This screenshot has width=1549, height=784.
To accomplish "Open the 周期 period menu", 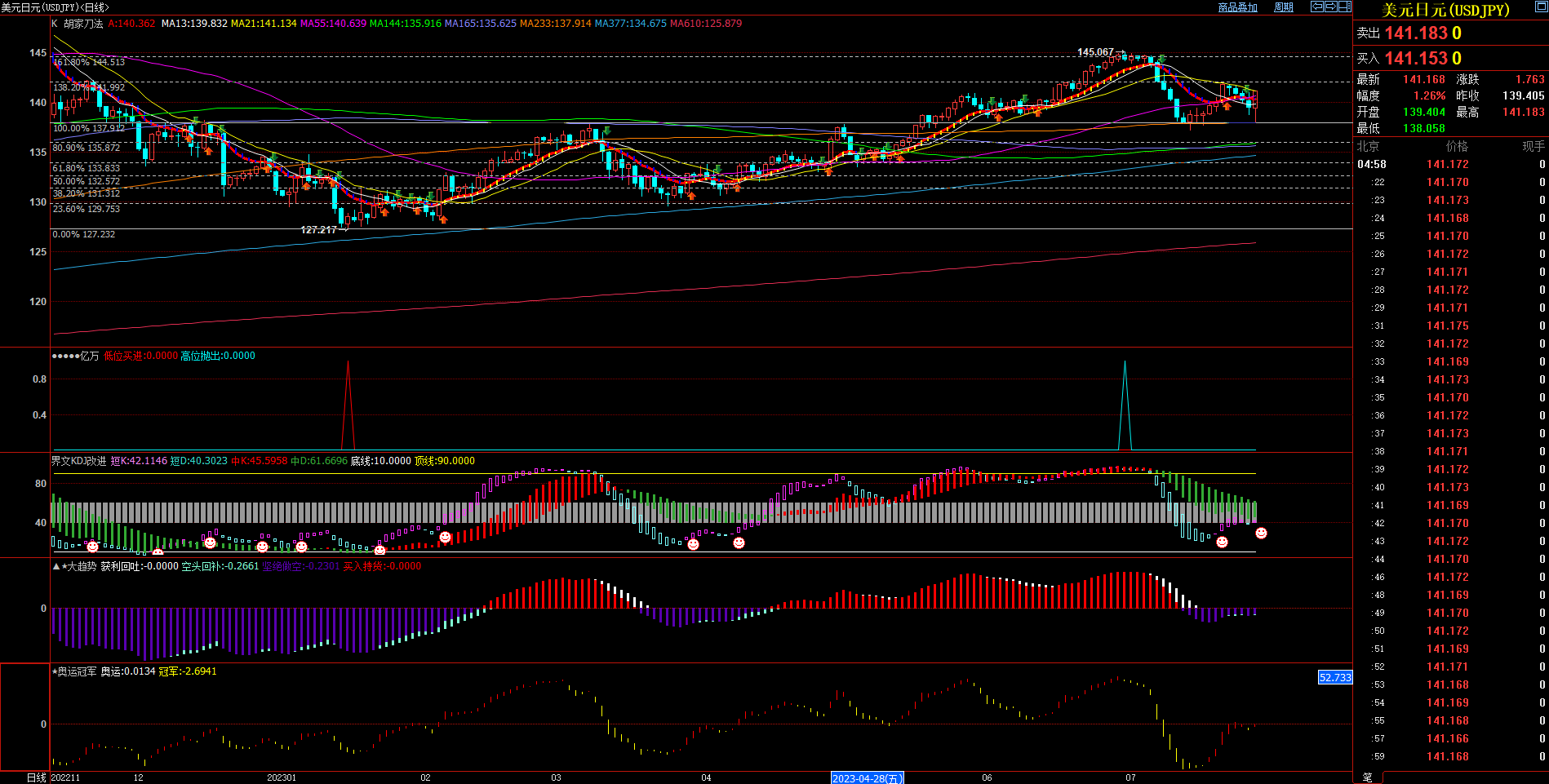I will pyautogui.click(x=1284, y=7).
